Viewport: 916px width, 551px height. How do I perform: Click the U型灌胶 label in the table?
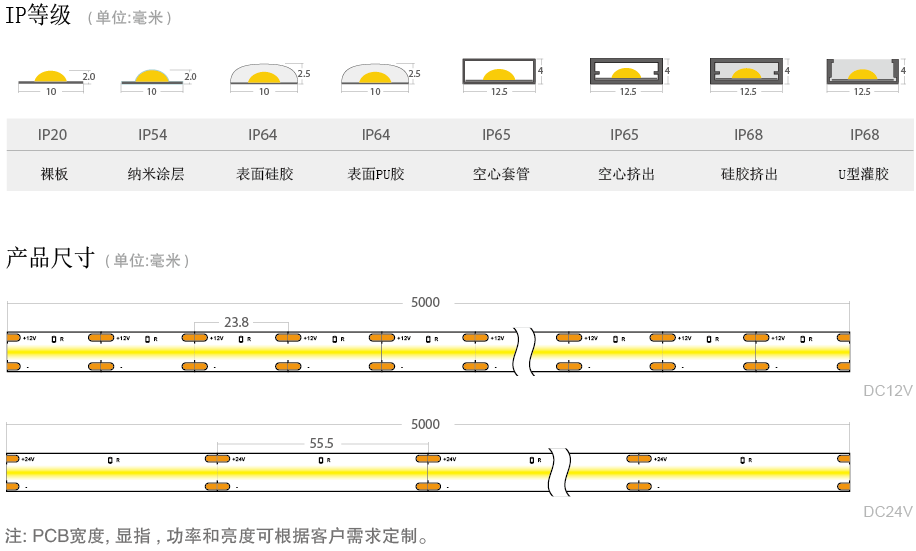(x=863, y=174)
